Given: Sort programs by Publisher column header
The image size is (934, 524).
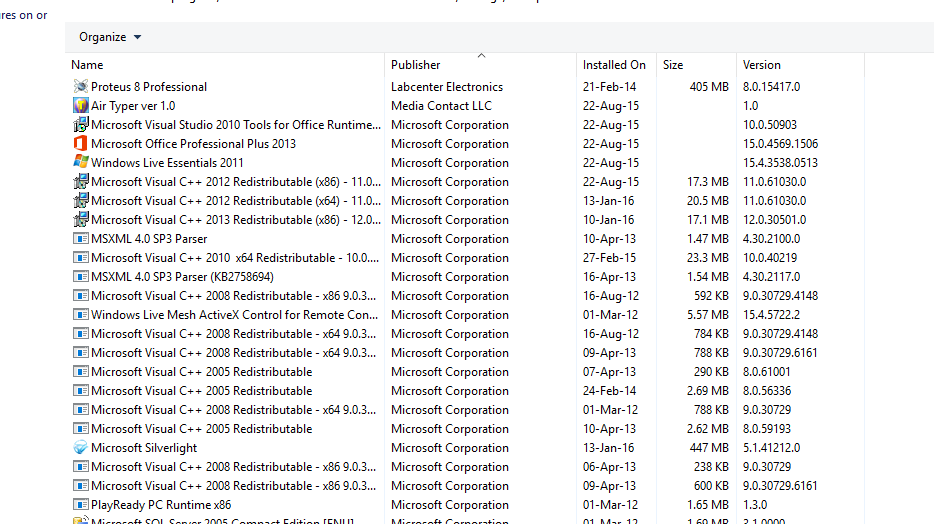Looking at the screenshot, I should click(416, 65).
